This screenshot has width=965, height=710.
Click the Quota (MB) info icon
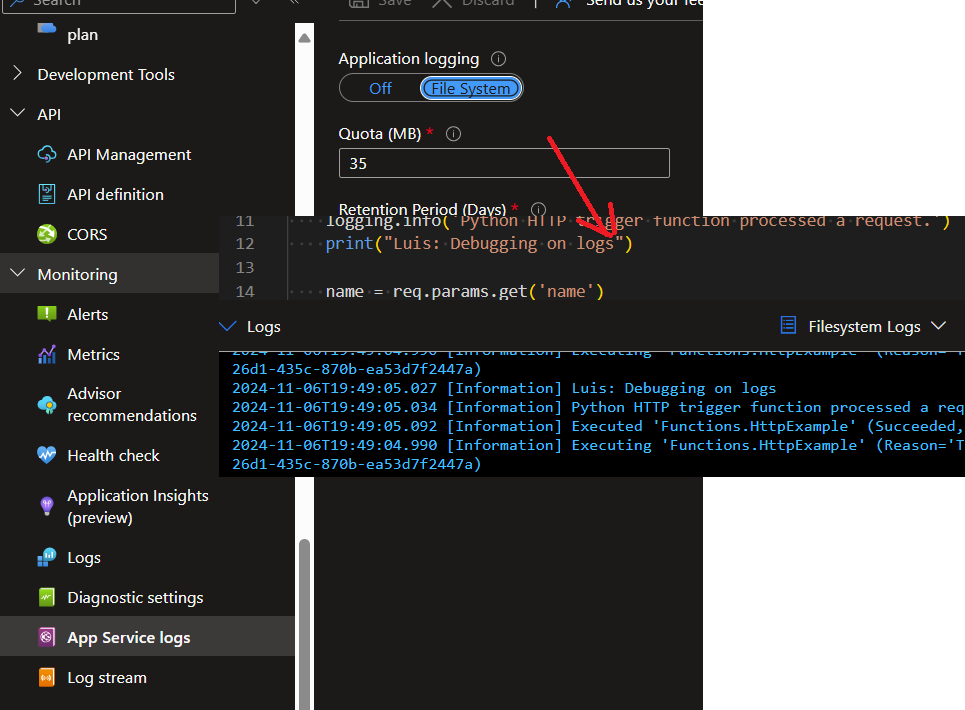[454, 134]
